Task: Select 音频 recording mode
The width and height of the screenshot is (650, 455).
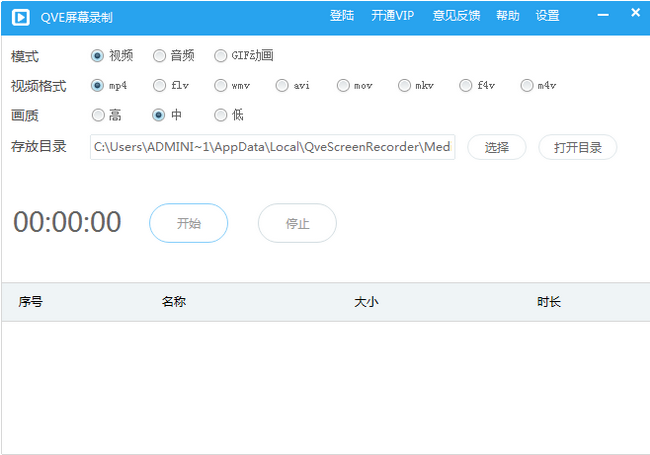Action: [173, 56]
